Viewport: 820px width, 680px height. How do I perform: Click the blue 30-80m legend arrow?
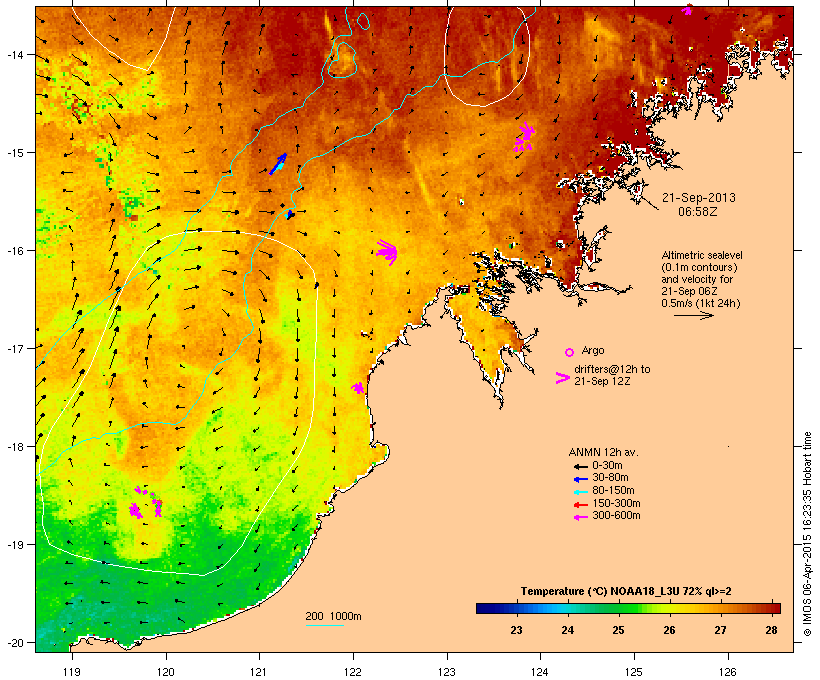580,479
